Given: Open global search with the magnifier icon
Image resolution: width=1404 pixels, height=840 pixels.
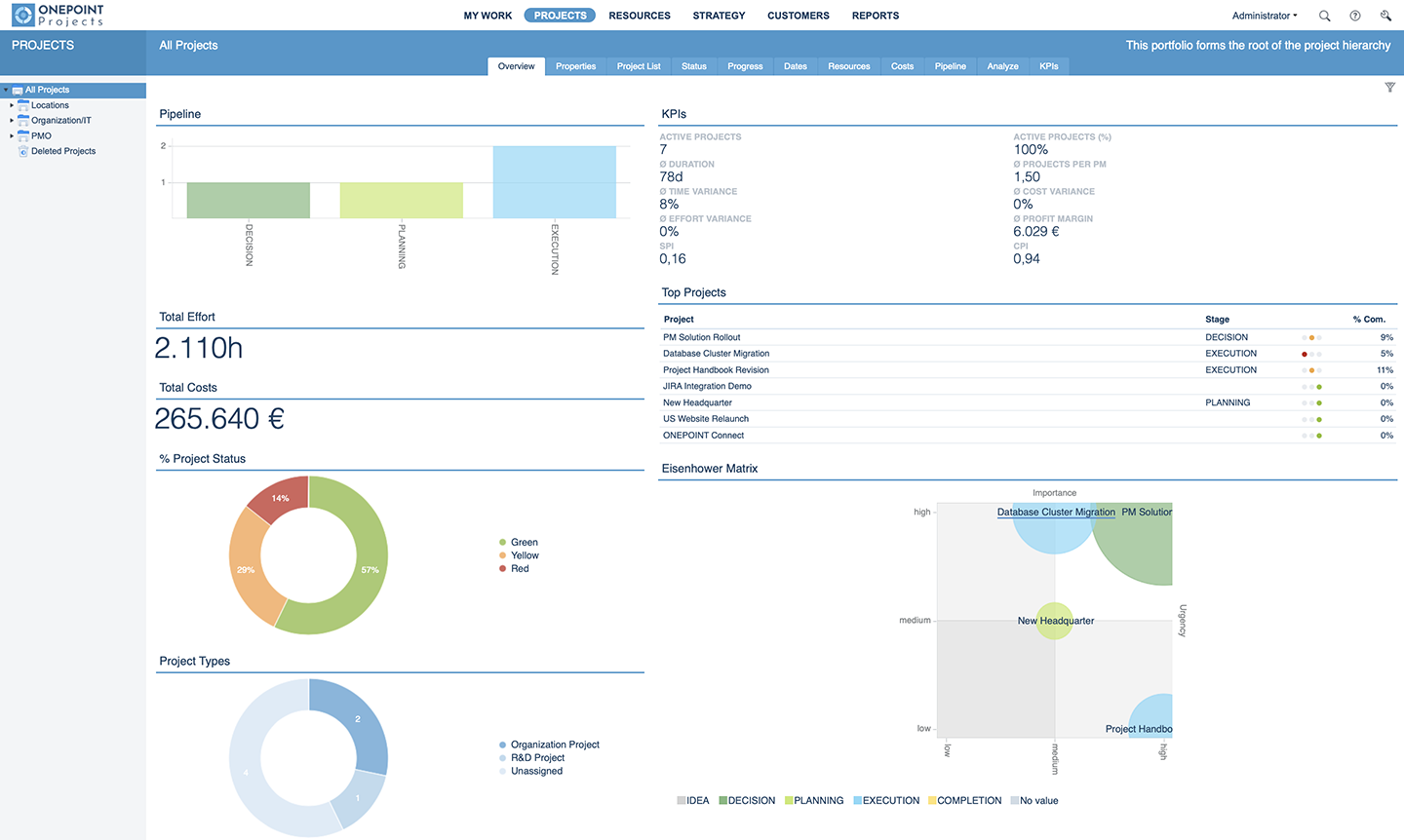Looking at the screenshot, I should click(x=1324, y=16).
